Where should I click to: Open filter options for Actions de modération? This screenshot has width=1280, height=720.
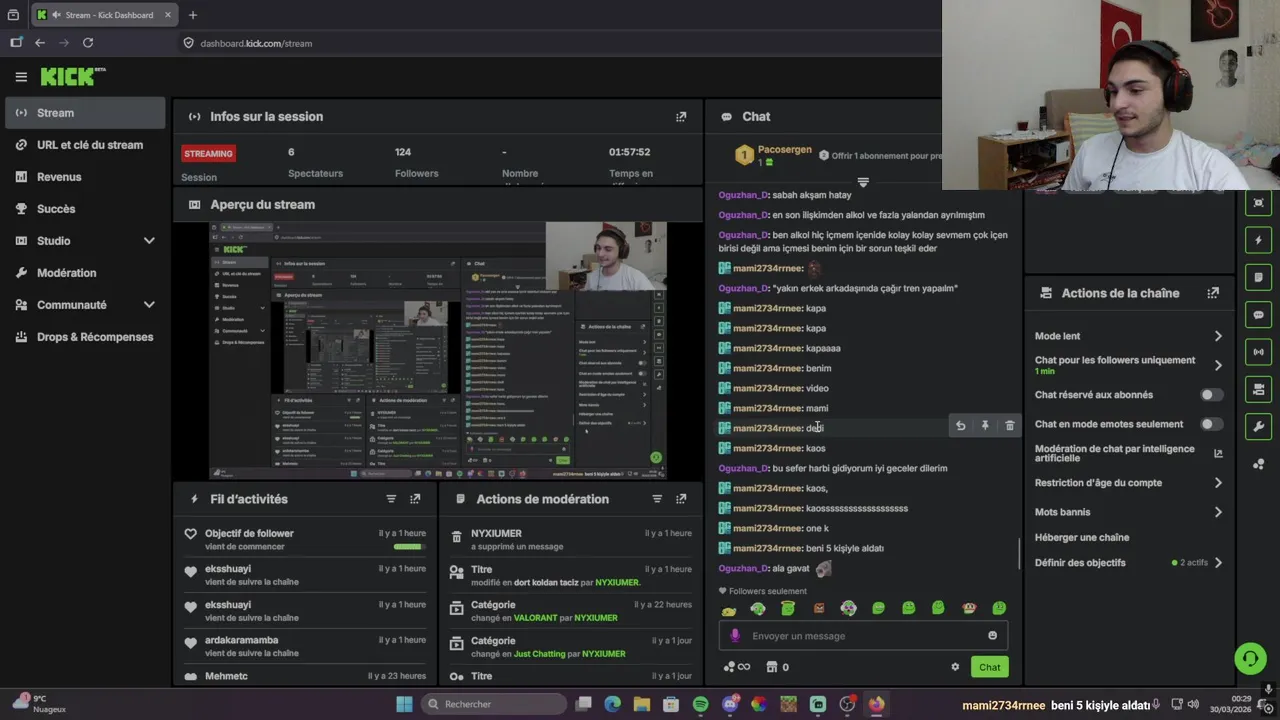[x=657, y=499]
